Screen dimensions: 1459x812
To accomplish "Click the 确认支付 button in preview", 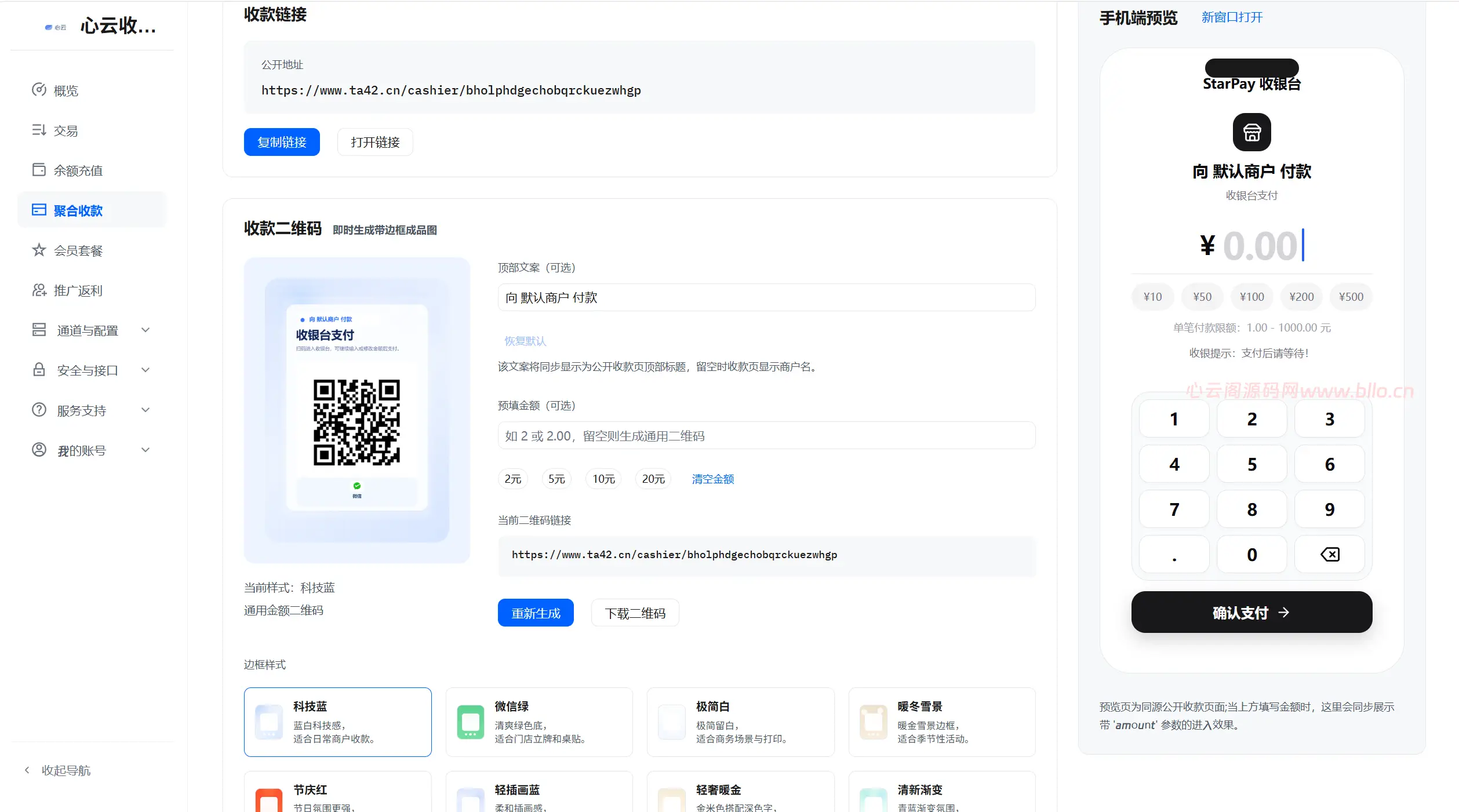I will 1251,612.
